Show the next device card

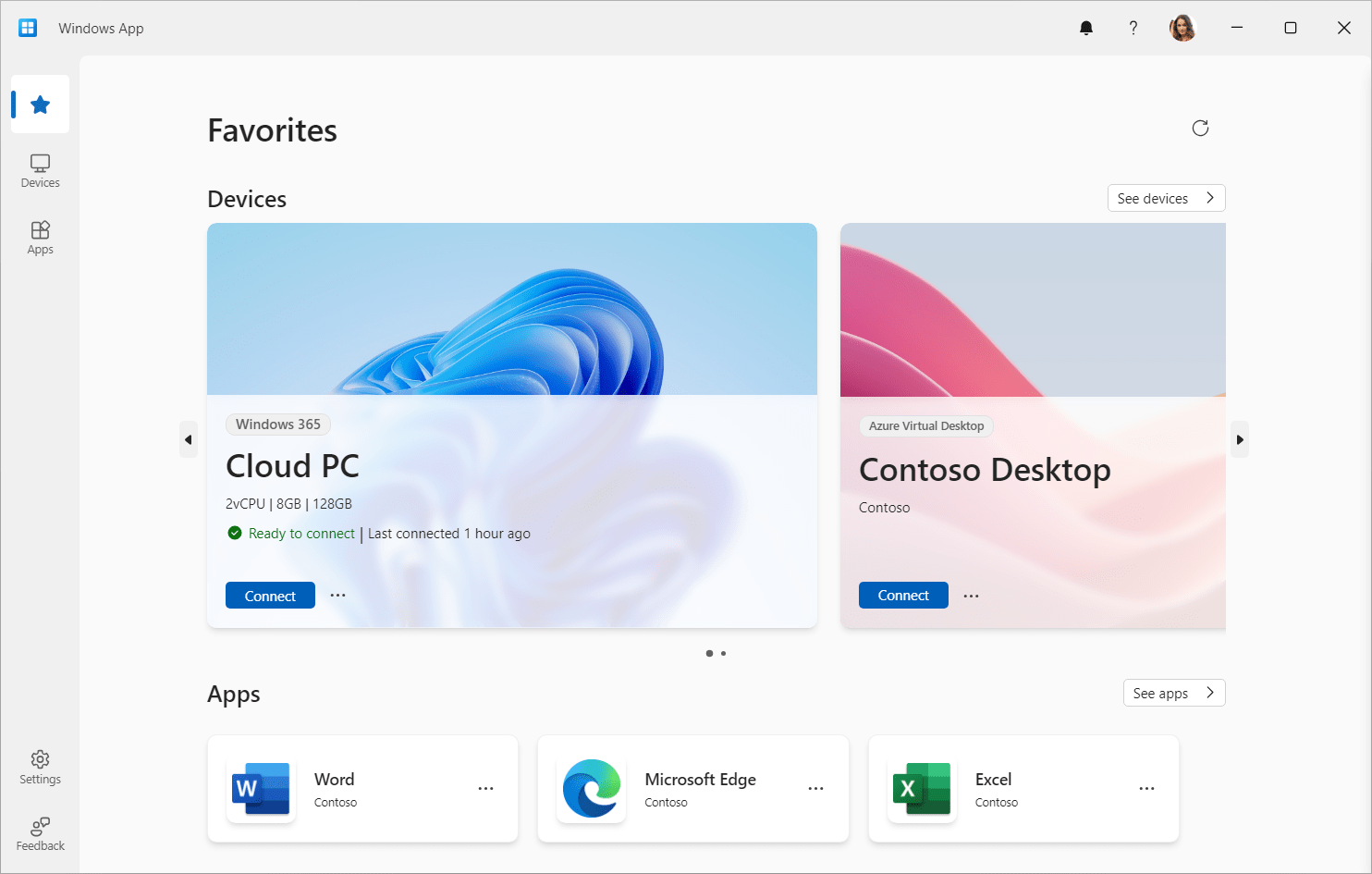tap(1240, 439)
